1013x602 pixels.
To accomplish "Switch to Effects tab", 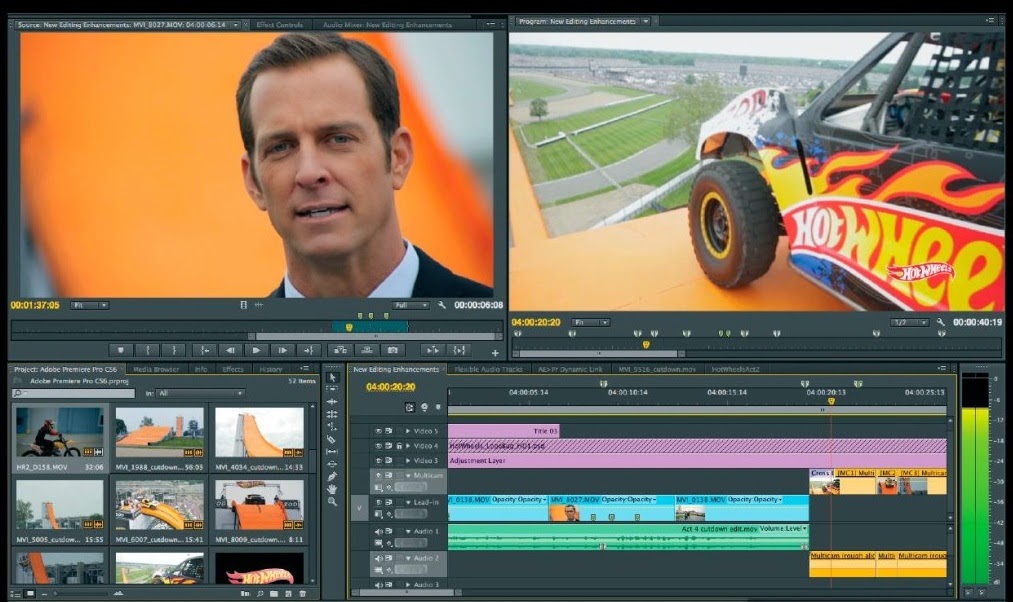I will (x=233, y=369).
